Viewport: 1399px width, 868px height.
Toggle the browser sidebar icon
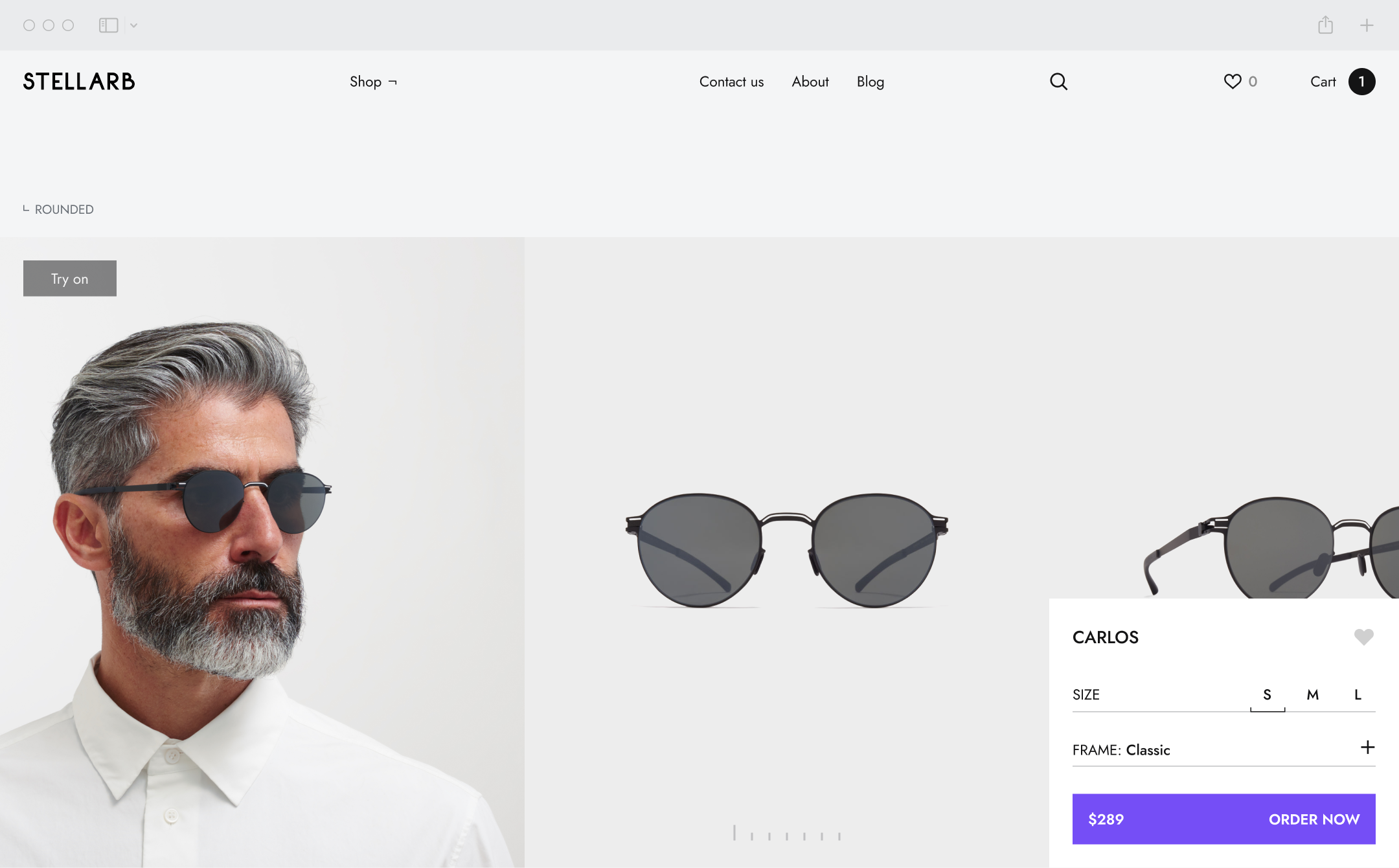tap(108, 25)
